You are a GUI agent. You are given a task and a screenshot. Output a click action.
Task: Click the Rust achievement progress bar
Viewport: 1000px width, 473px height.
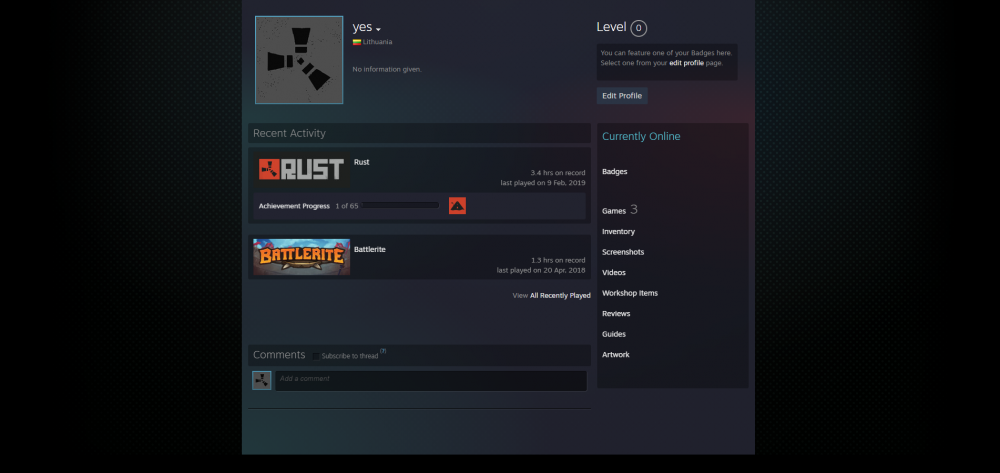(x=401, y=205)
